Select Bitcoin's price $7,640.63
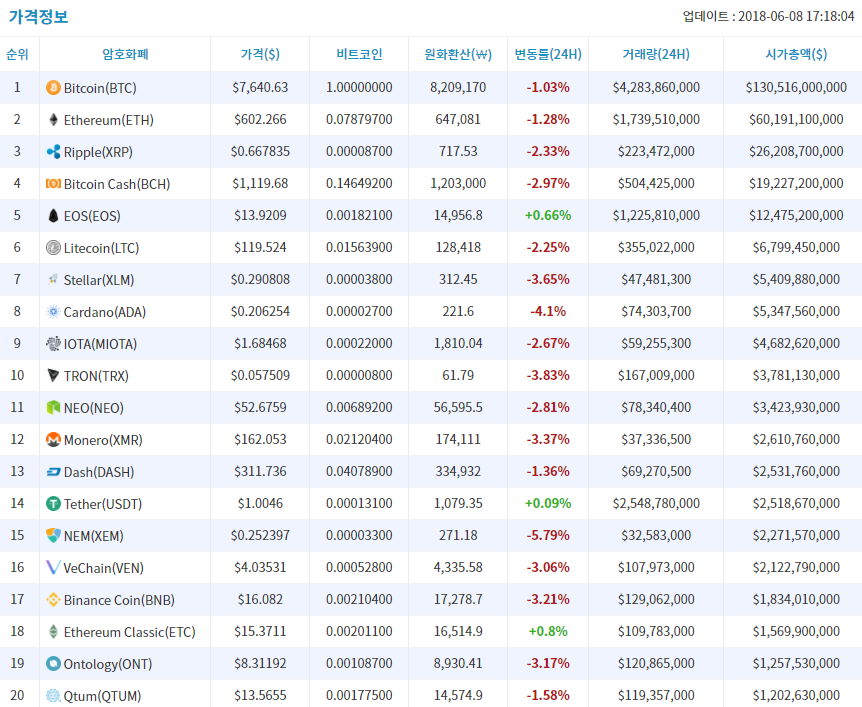This screenshot has width=862, height=707. click(260, 87)
